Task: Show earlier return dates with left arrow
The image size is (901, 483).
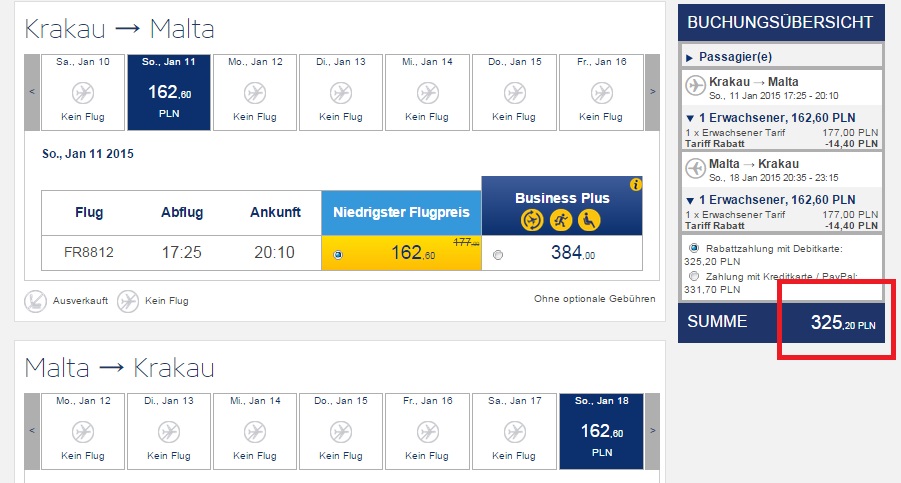Action: tap(33, 431)
